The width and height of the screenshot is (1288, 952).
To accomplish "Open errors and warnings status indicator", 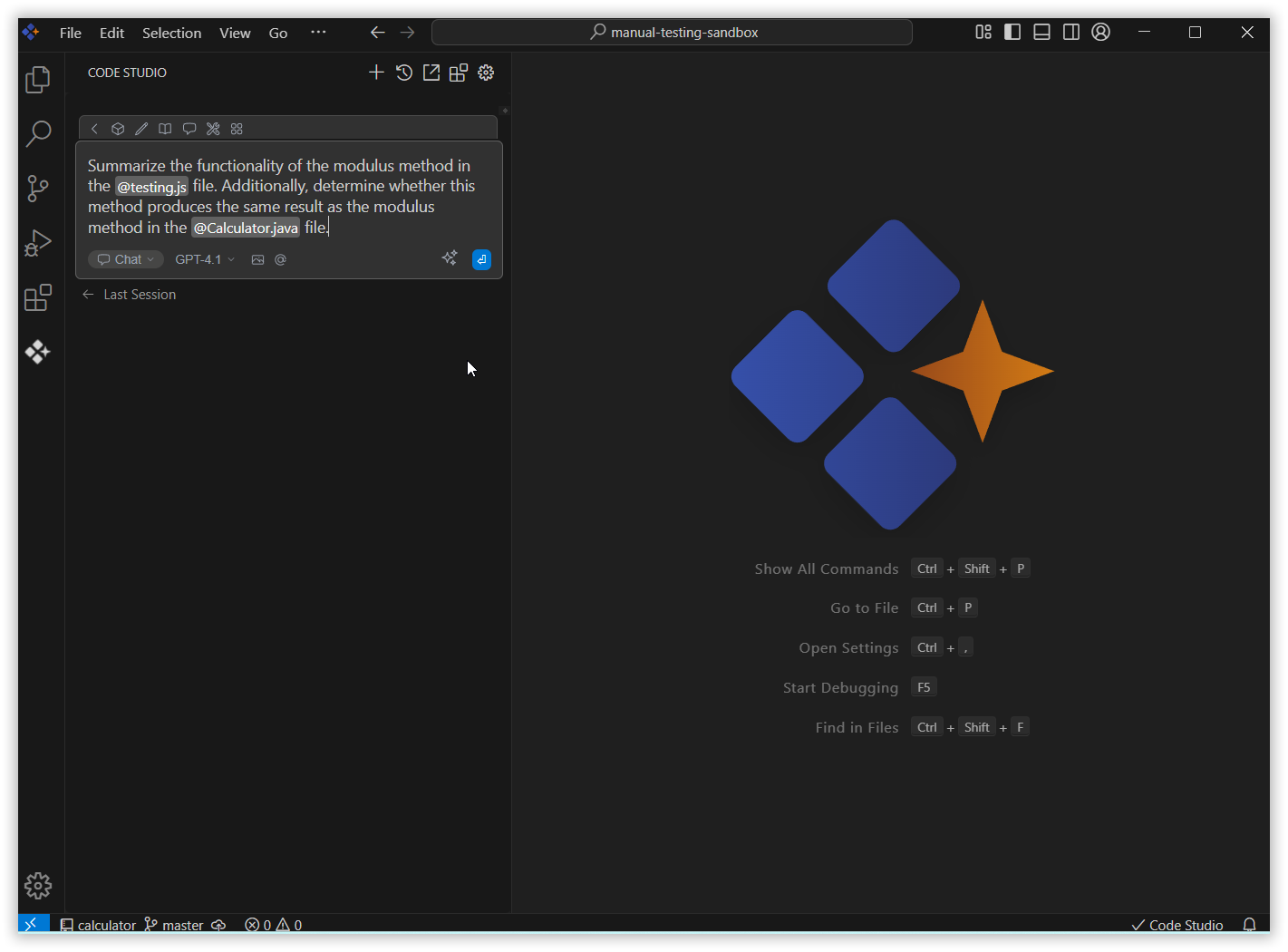I will (274, 925).
